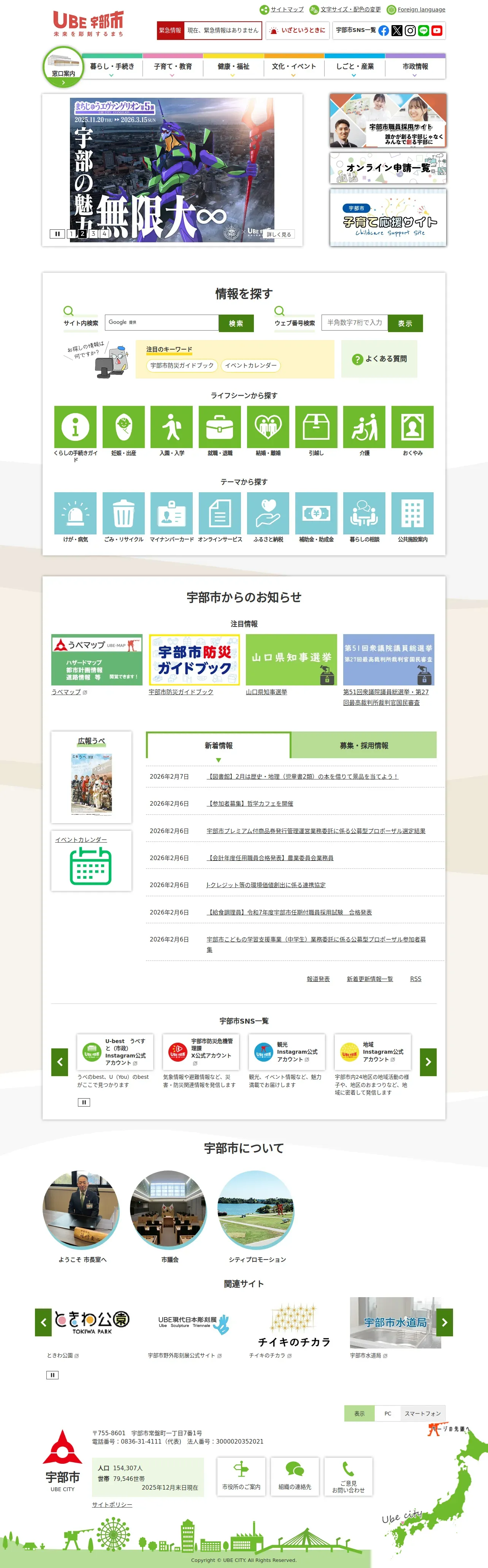
Task: Switch to the 募集・採用情報 tab
Action: coord(364,745)
